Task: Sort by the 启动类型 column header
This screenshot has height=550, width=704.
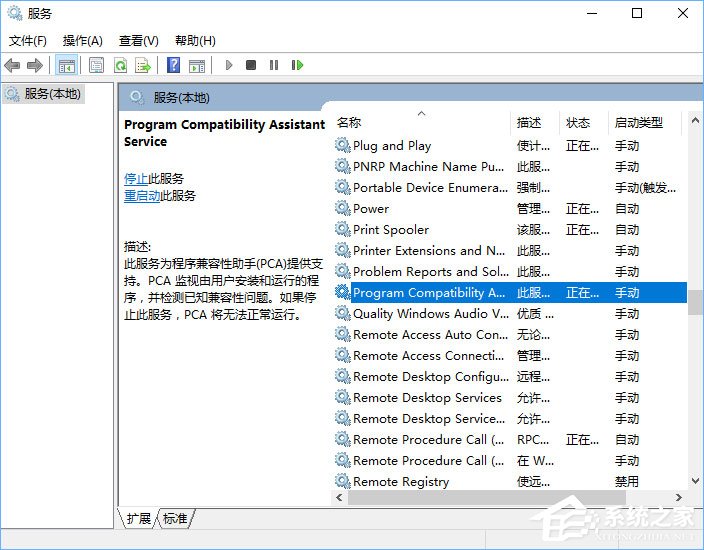Action: coord(645,123)
